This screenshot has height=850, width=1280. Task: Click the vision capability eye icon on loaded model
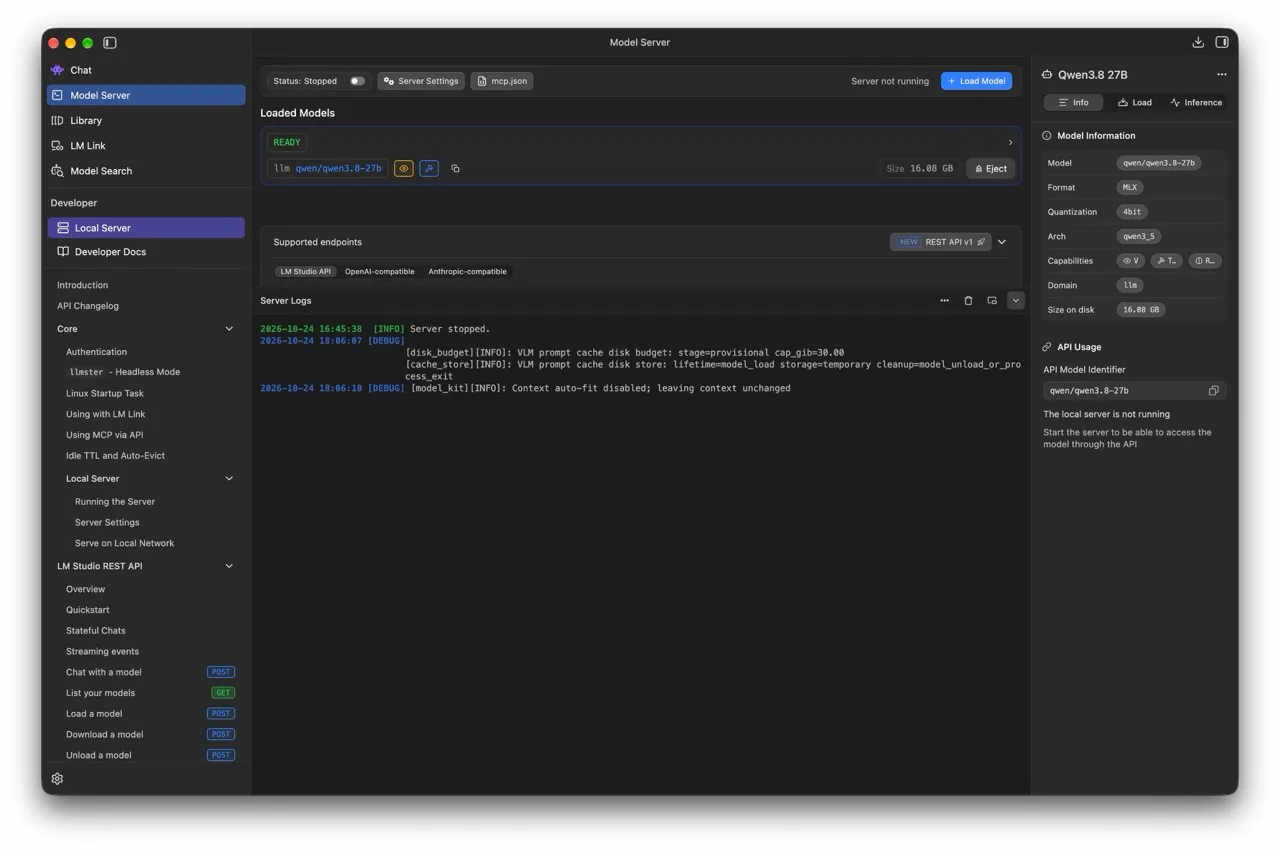click(404, 169)
